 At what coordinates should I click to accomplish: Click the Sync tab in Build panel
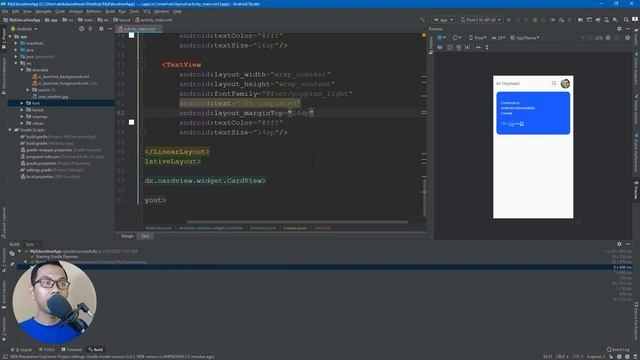[30, 244]
